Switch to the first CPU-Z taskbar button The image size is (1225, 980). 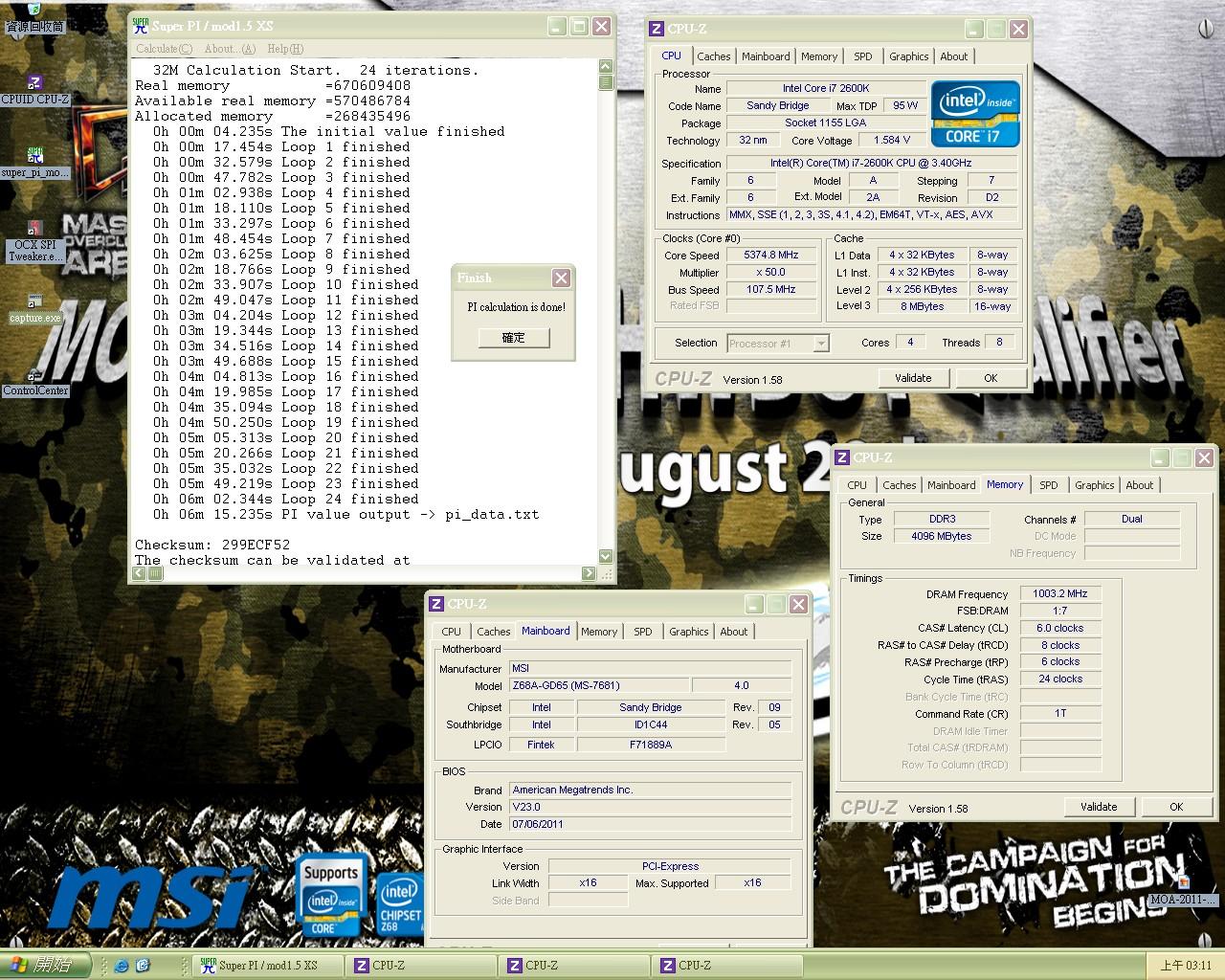[421, 966]
